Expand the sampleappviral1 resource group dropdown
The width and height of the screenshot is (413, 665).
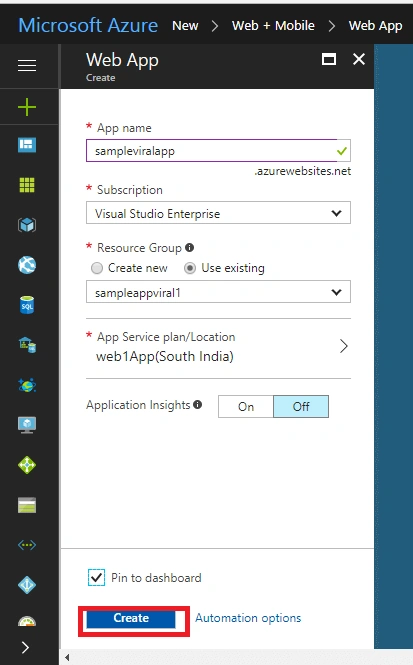point(218,292)
